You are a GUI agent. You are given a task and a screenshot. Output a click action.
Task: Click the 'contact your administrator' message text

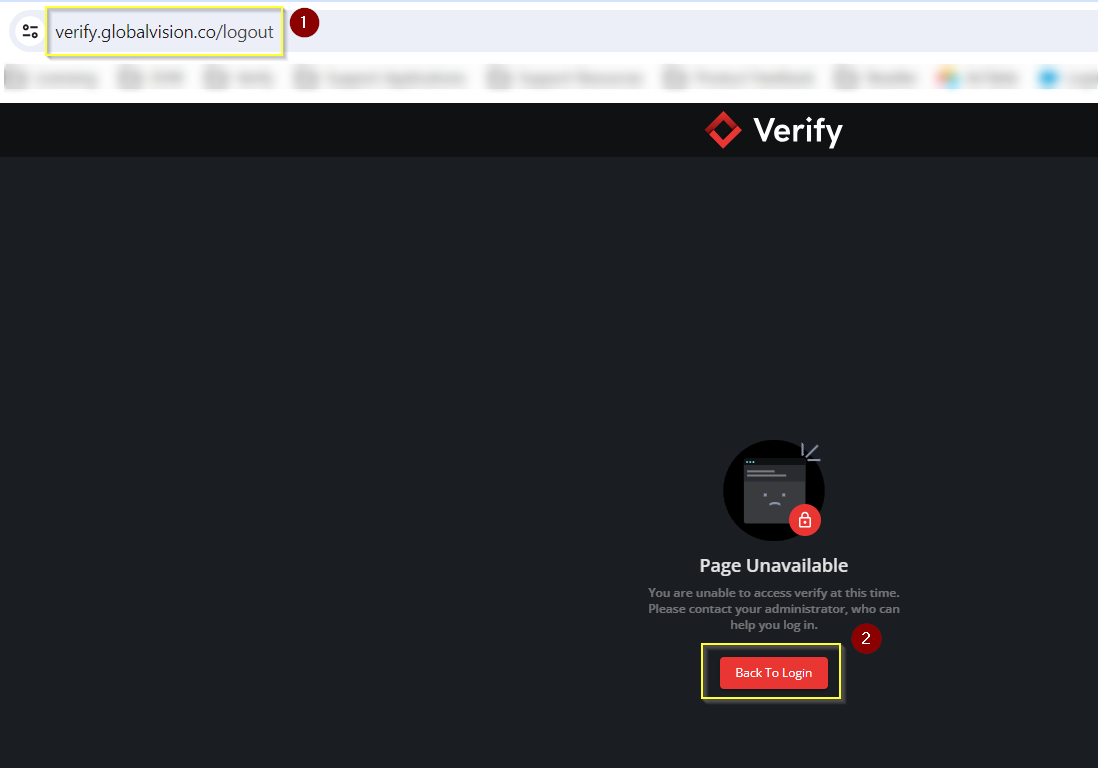pyautogui.click(x=773, y=609)
